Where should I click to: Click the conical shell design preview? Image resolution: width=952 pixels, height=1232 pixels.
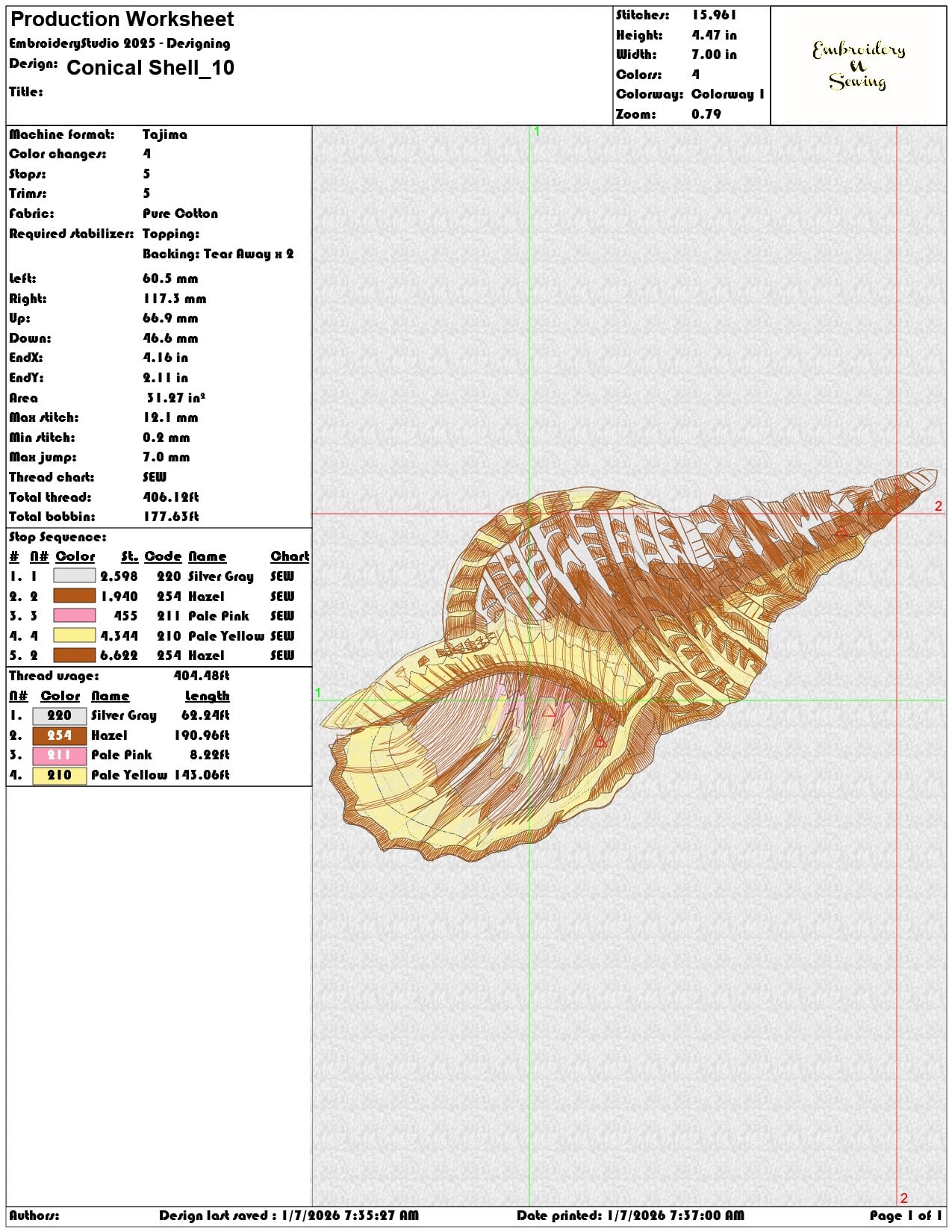click(629, 665)
